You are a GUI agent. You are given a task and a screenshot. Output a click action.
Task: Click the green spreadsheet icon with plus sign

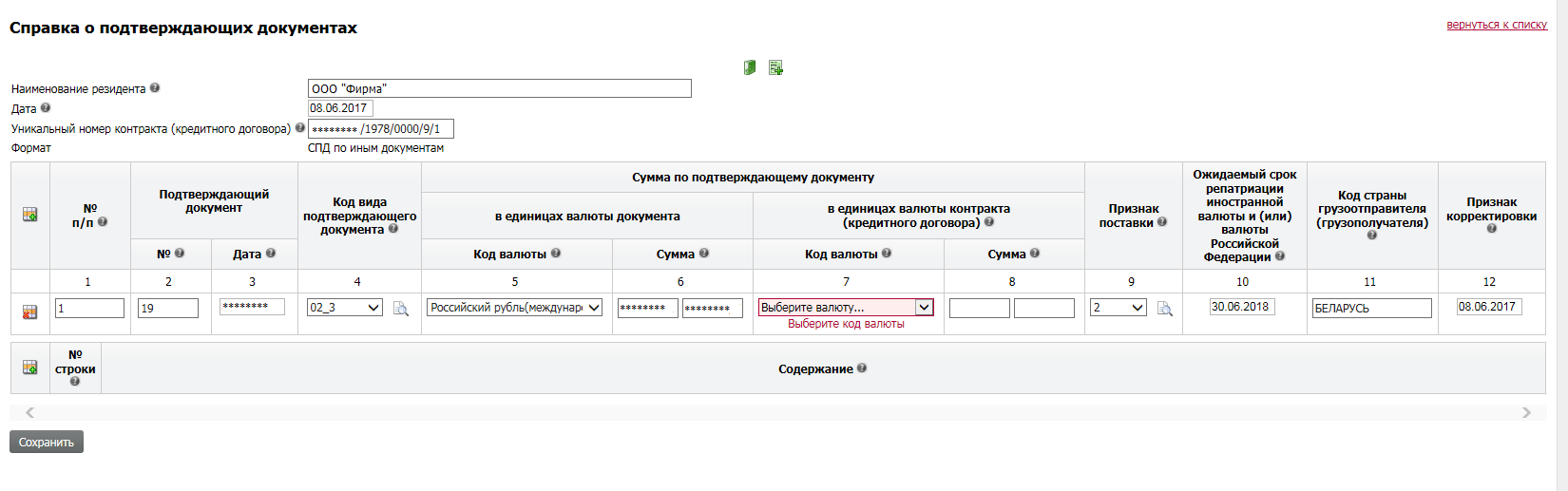coord(775,67)
